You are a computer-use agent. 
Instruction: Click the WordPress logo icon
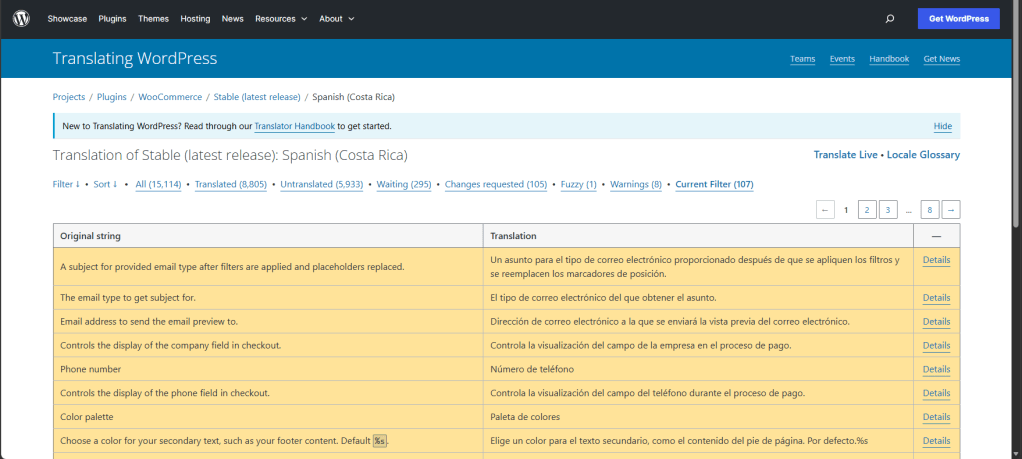click(x=22, y=19)
